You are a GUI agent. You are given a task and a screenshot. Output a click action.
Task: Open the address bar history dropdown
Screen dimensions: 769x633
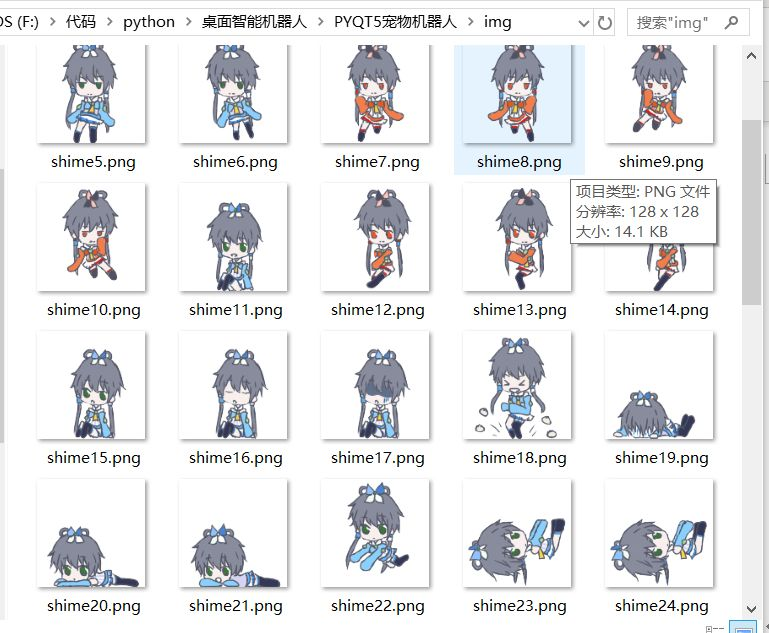[x=584, y=23]
